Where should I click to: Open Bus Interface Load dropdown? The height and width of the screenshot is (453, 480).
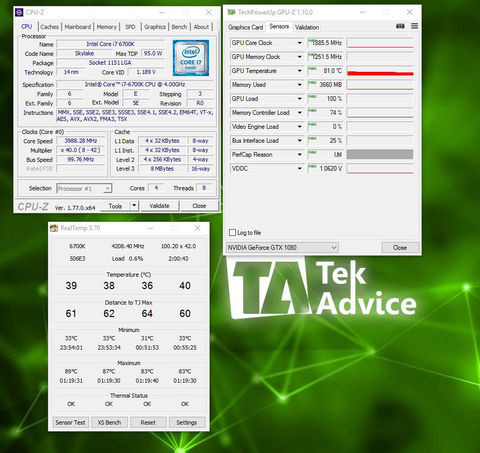click(299, 141)
